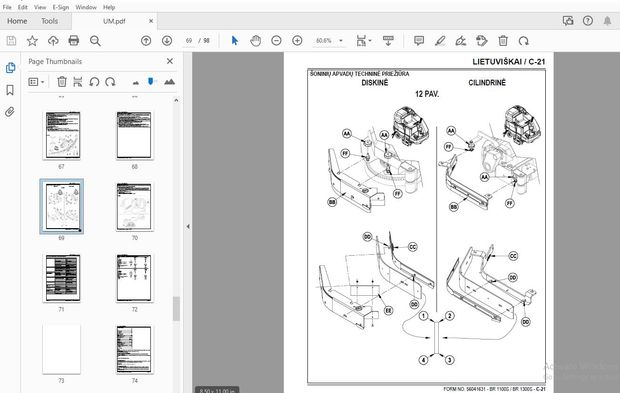Open the Find text search icon
620x393 pixels.
pyautogui.click(x=95, y=40)
